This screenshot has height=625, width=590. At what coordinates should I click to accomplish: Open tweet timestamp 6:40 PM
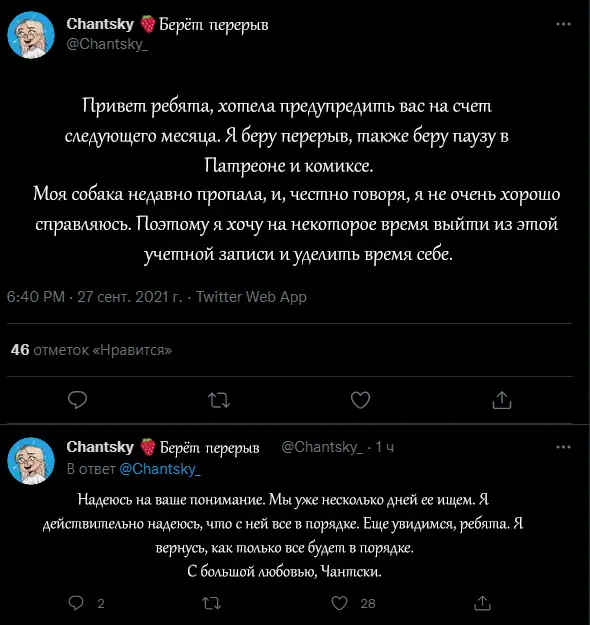(35, 297)
